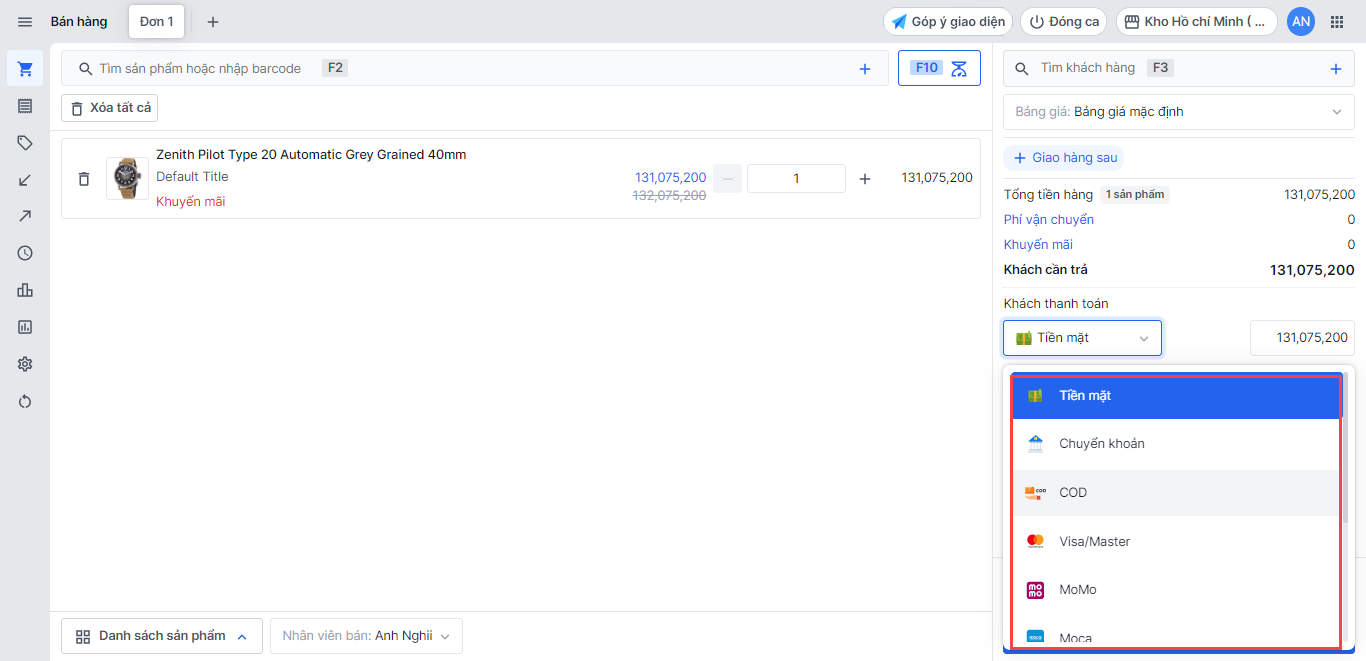Image resolution: width=1366 pixels, height=661 pixels.
Task: Click the F10 quick mode button
Action: coord(939,68)
